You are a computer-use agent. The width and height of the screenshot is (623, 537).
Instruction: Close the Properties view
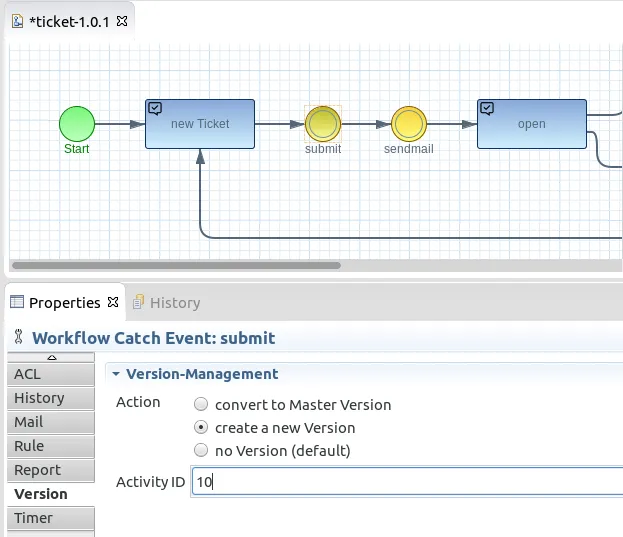coord(113,302)
